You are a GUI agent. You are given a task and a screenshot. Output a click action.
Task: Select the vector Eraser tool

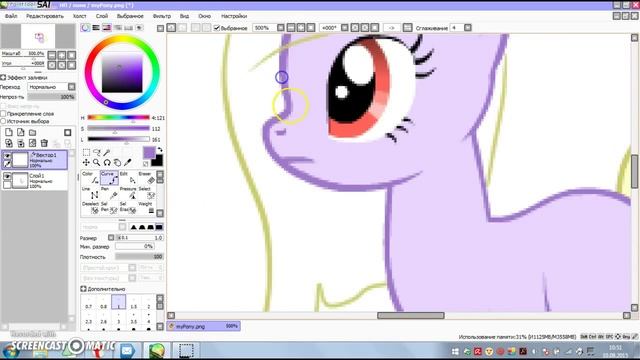coord(147,178)
